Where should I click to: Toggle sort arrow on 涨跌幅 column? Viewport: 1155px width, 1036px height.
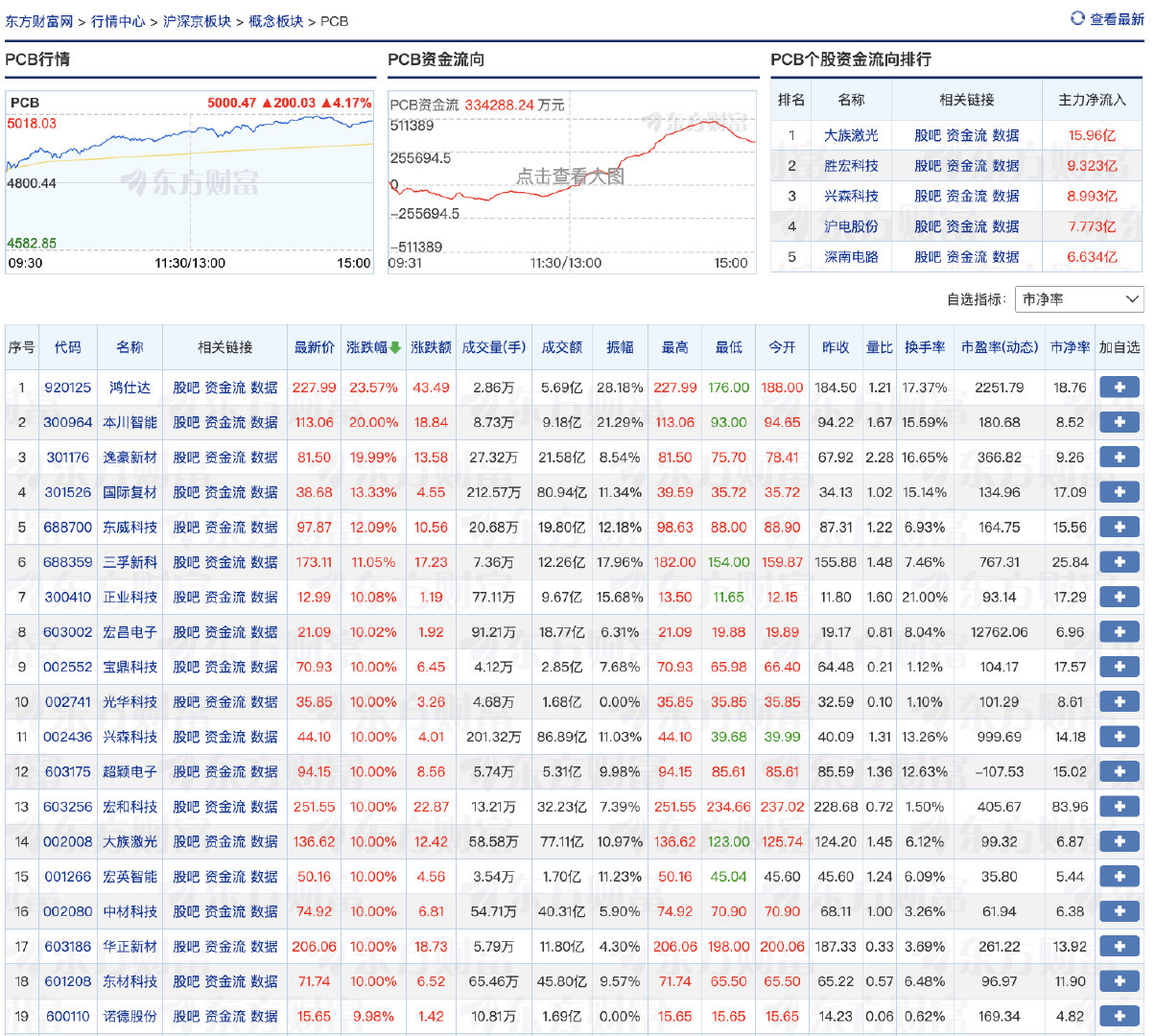click(x=395, y=347)
